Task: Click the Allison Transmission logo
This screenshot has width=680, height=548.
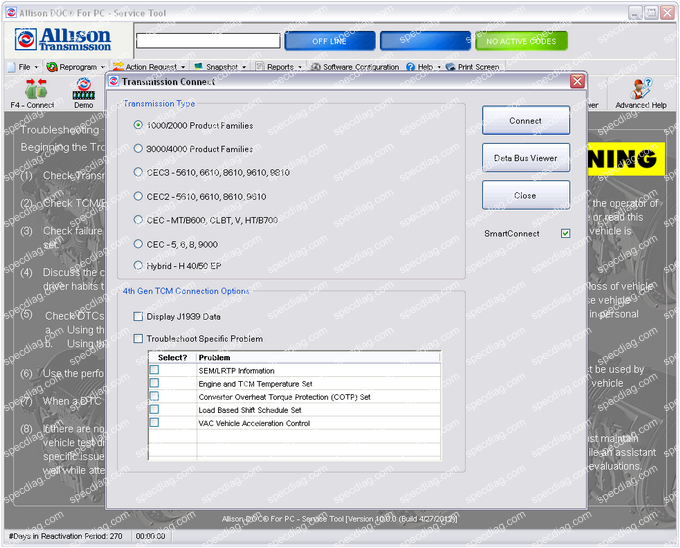Action: [66, 39]
